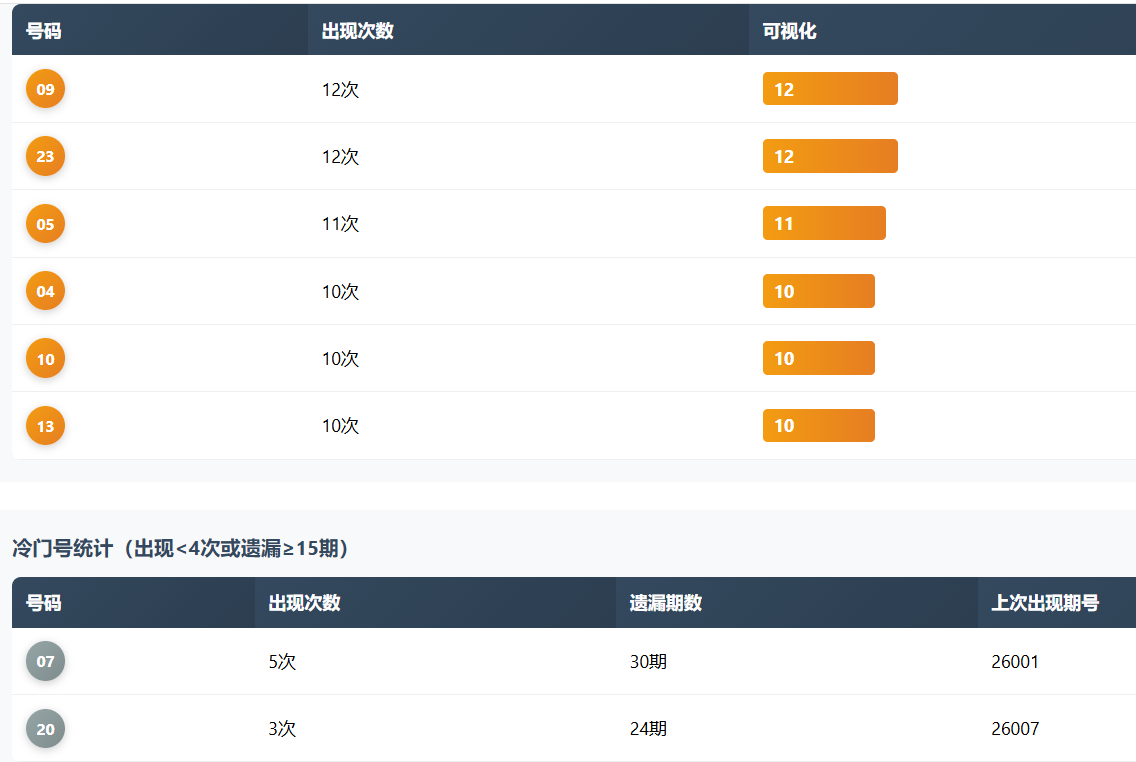Click the 冷门号统计 section heading

[x=180, y=548]
